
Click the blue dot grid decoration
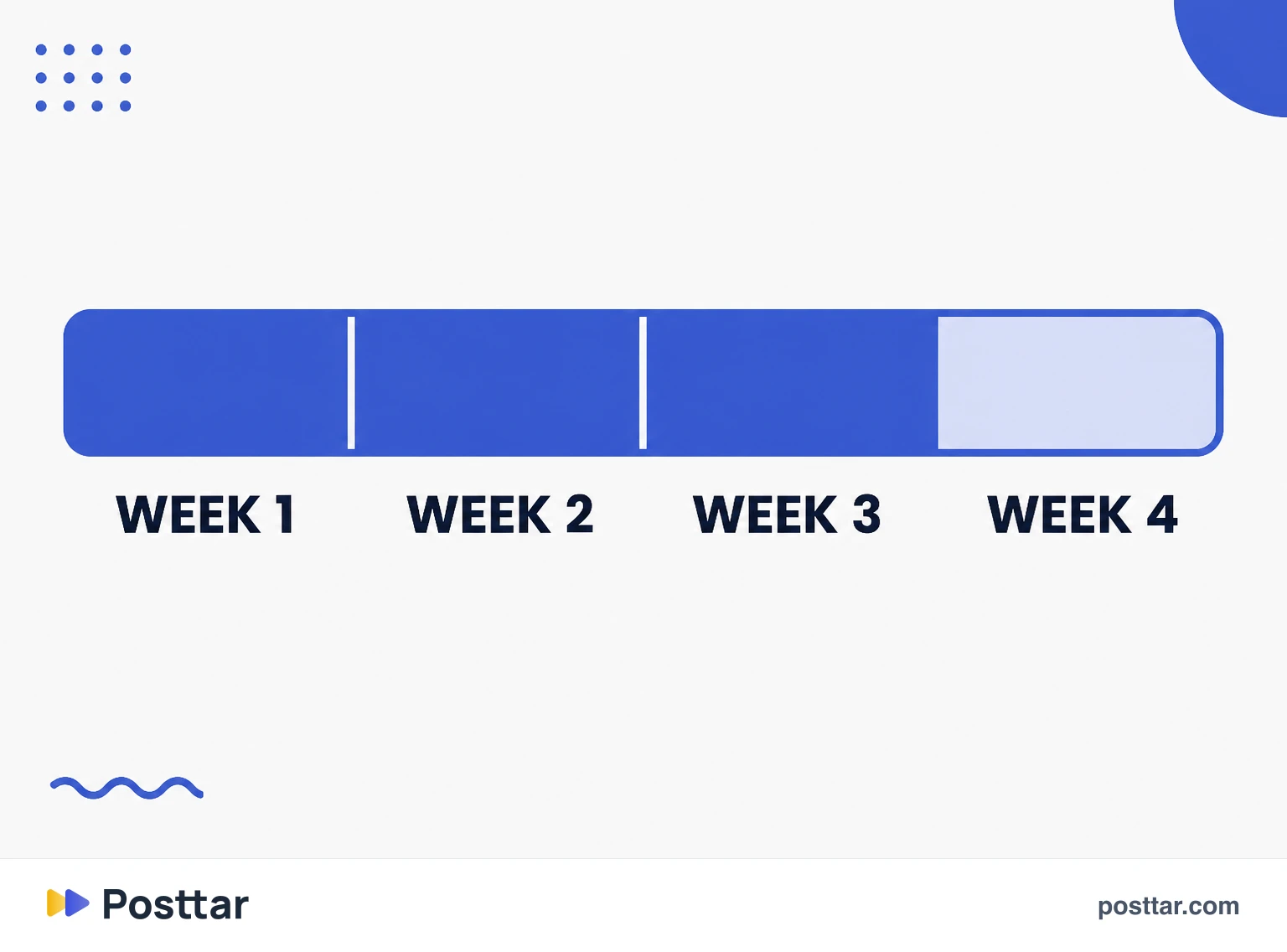pos(83,78)
